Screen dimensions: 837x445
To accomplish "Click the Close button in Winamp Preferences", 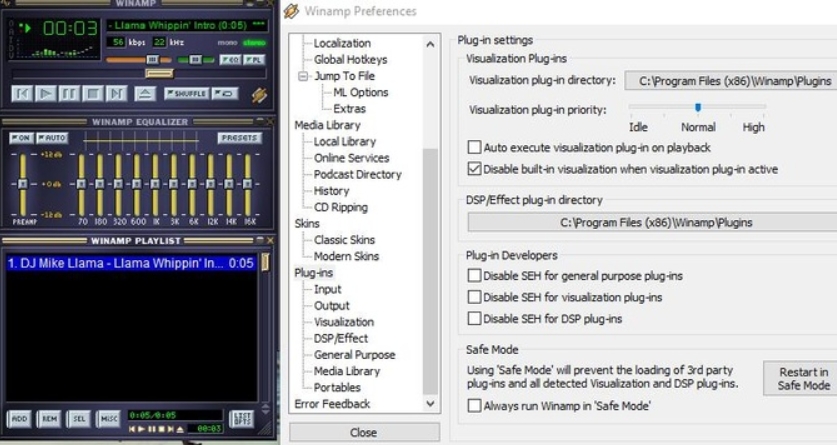I will pyautogui.click(x=365, y=432).
